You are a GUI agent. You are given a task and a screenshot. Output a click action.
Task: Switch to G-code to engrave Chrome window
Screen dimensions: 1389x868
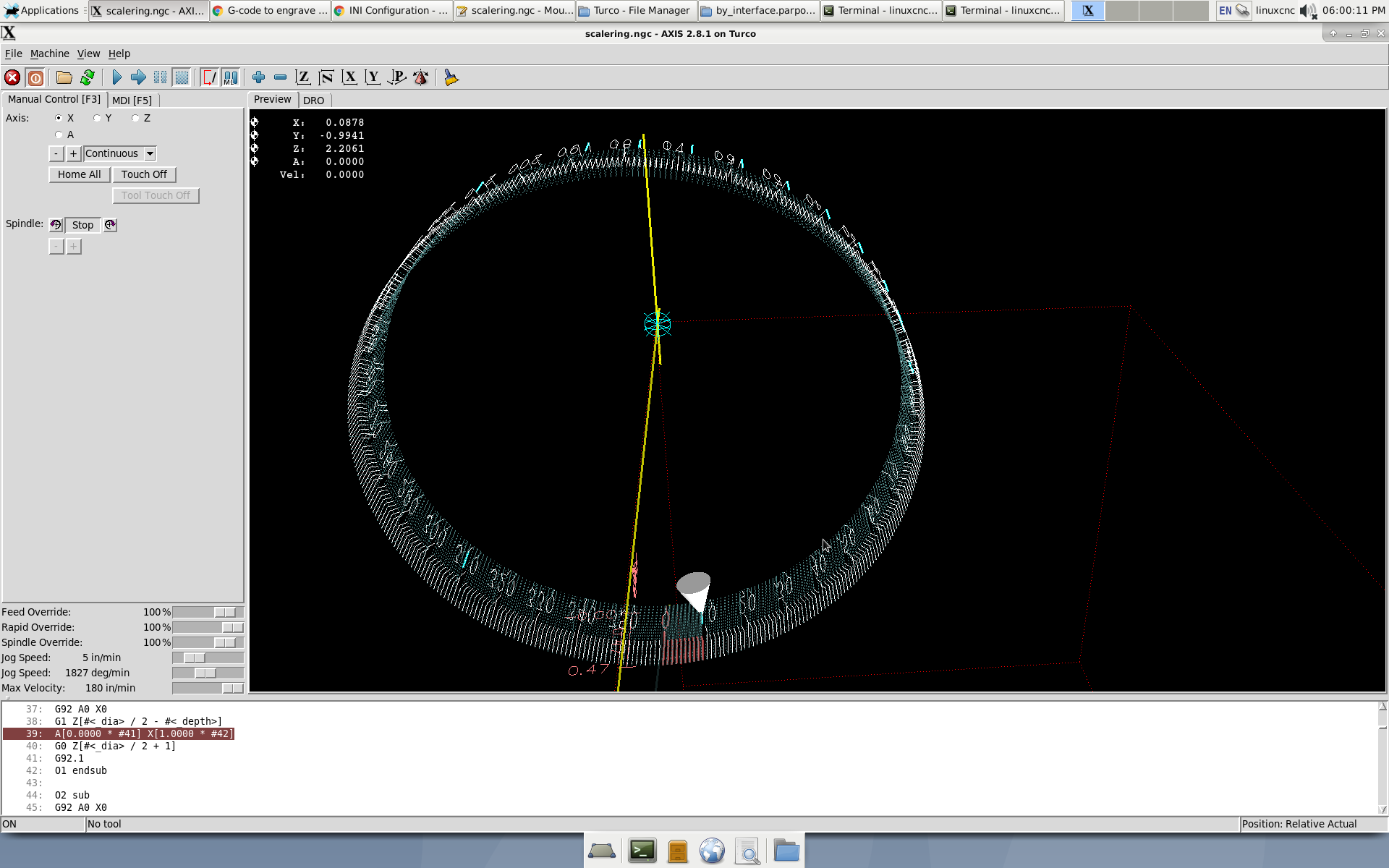[x=271, y=10]
